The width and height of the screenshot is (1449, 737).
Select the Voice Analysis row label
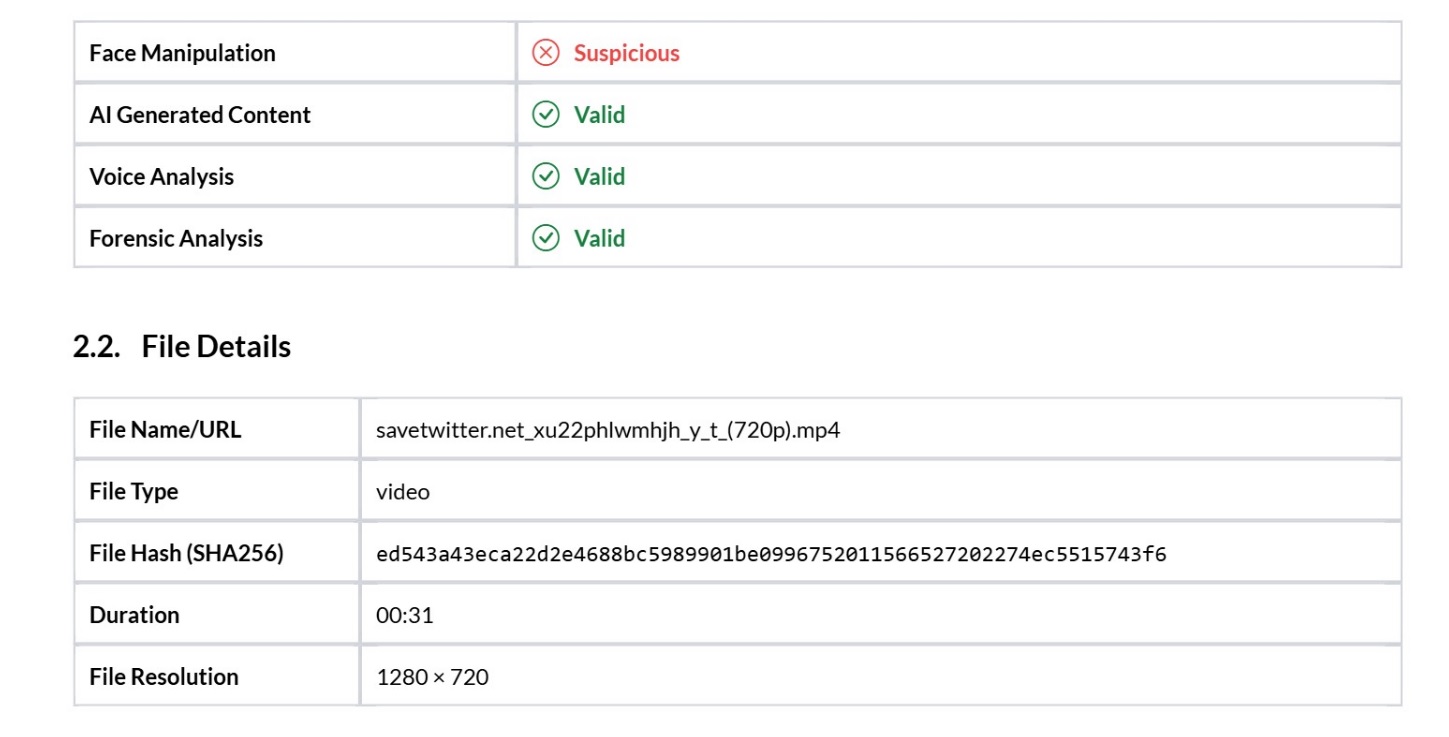pyautogui.click(x=161, y=177)
